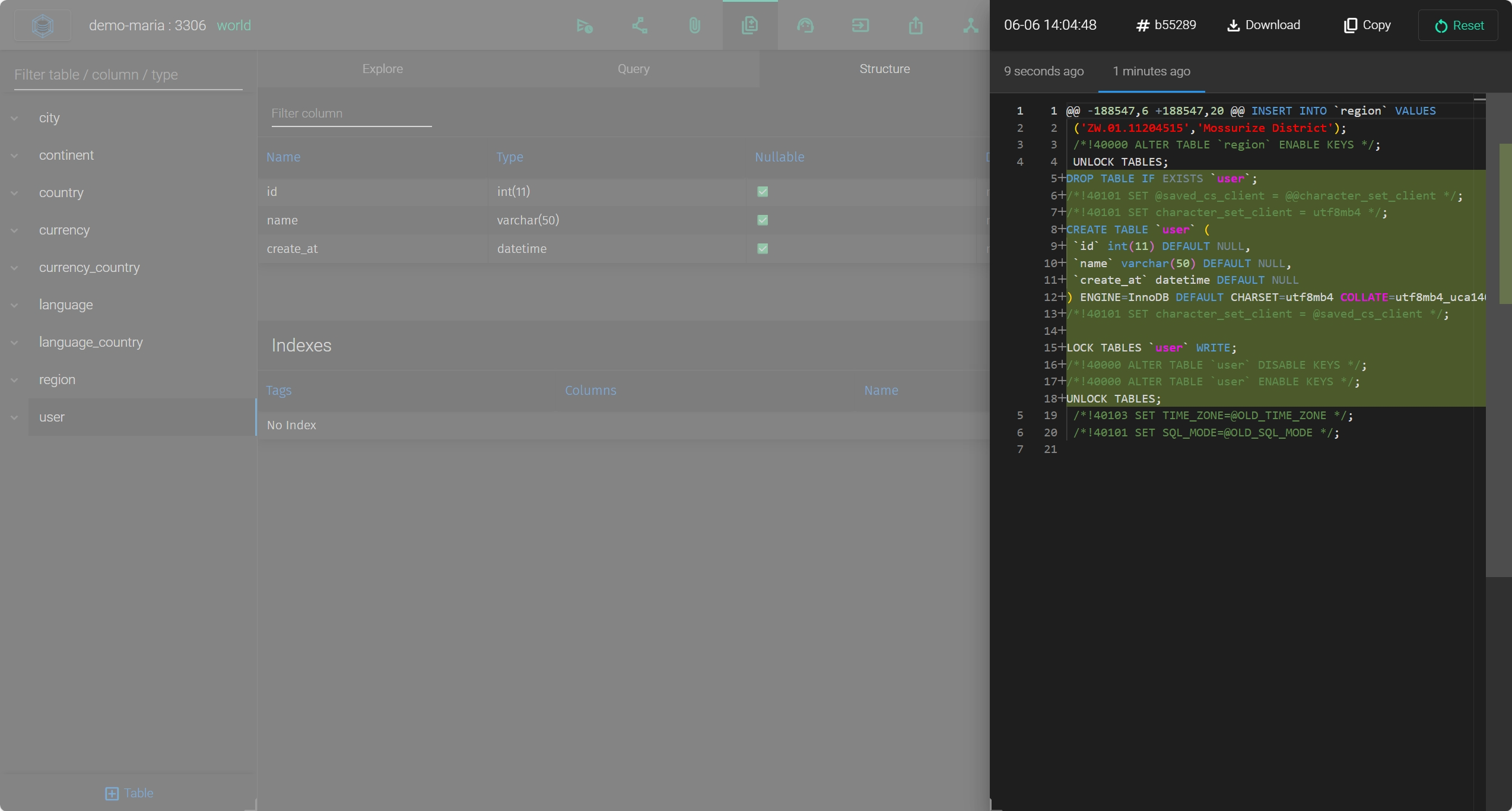The width and height of the screenshot is (1512, 811).
Task: Toggle the nullable checkbox for create_at column
Action: [x=763, y=249]
